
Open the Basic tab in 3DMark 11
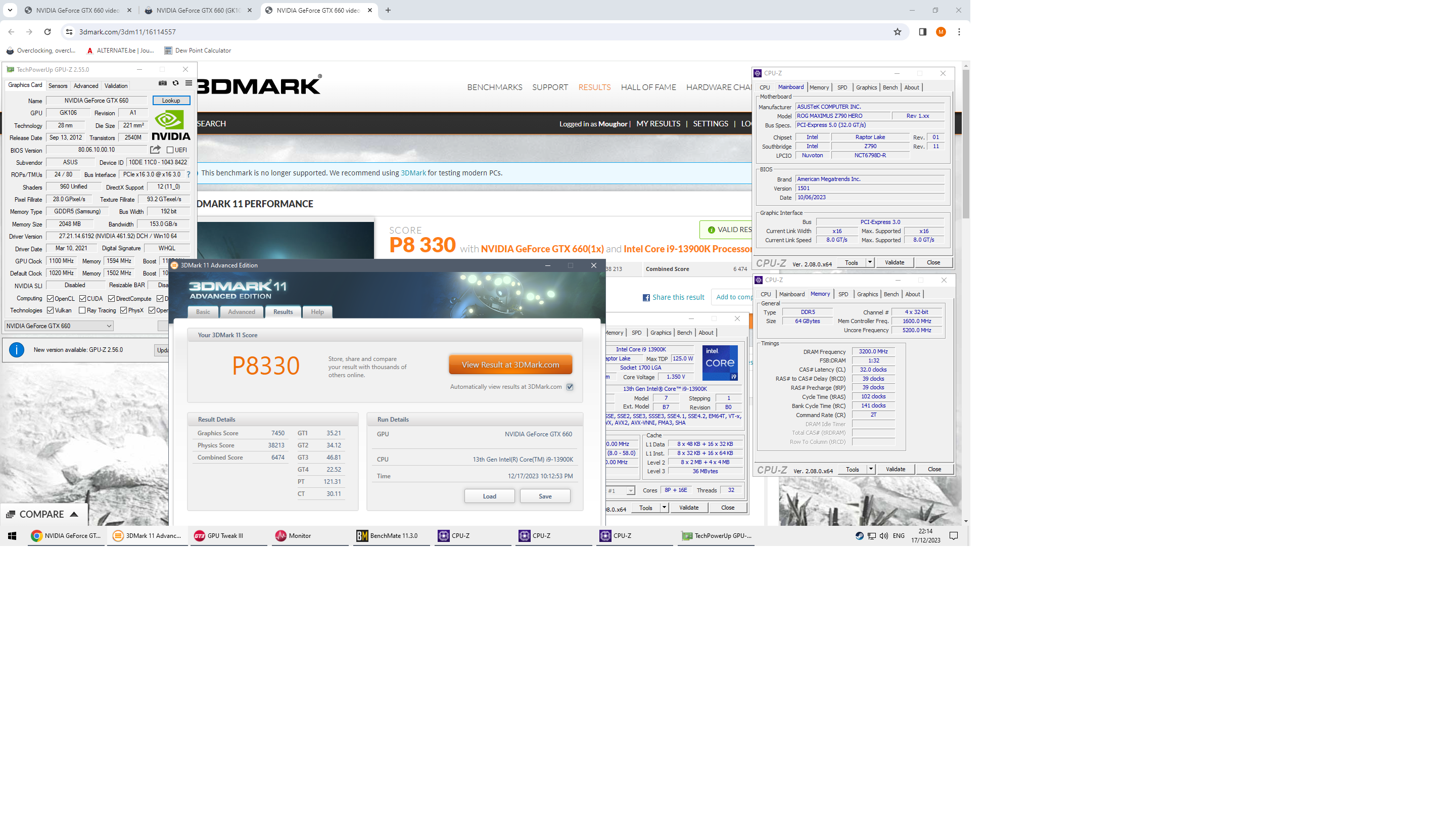(x=203, y=311)
